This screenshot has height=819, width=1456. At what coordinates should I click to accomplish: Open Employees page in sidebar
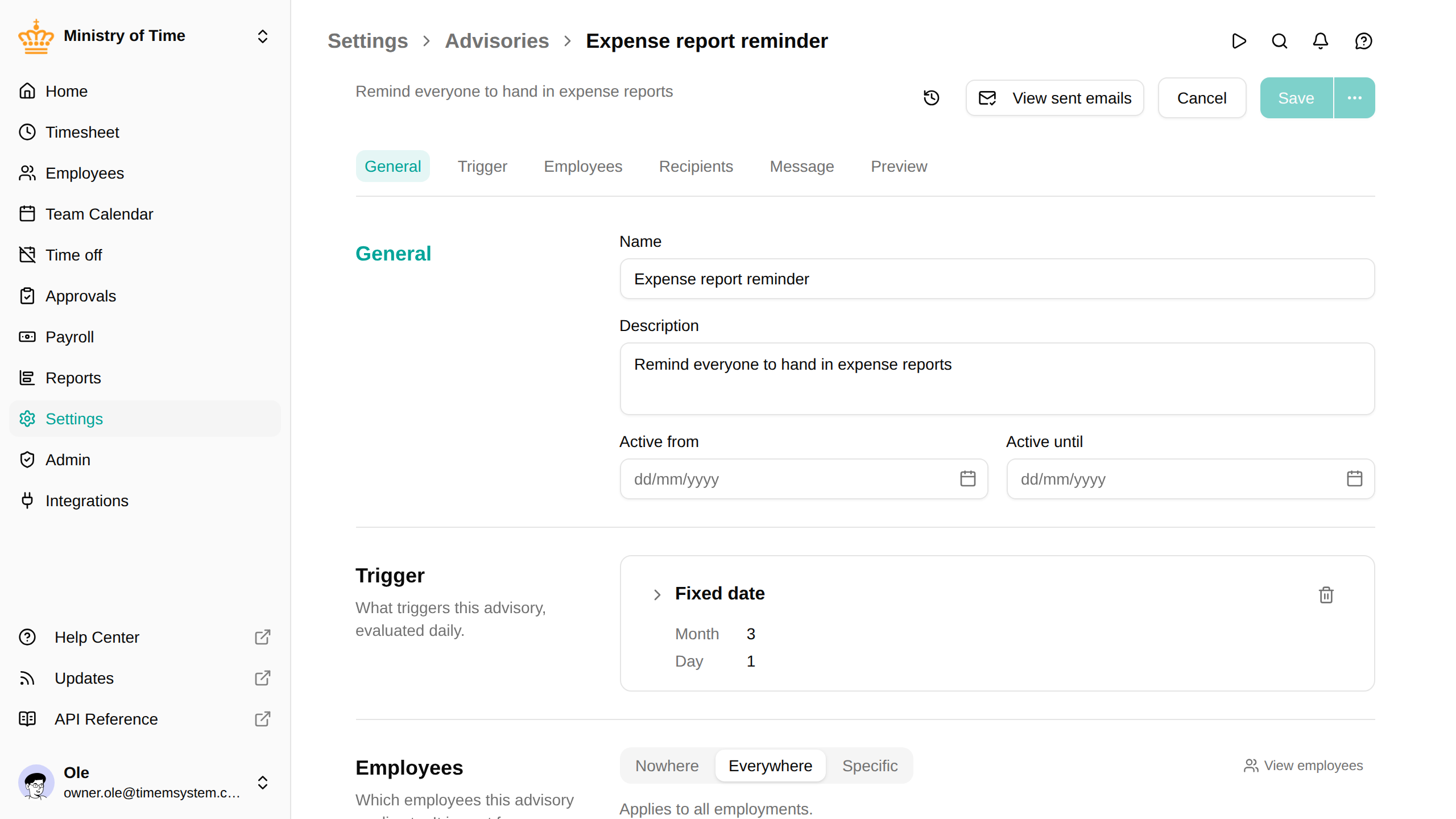(x=145, y=173)
